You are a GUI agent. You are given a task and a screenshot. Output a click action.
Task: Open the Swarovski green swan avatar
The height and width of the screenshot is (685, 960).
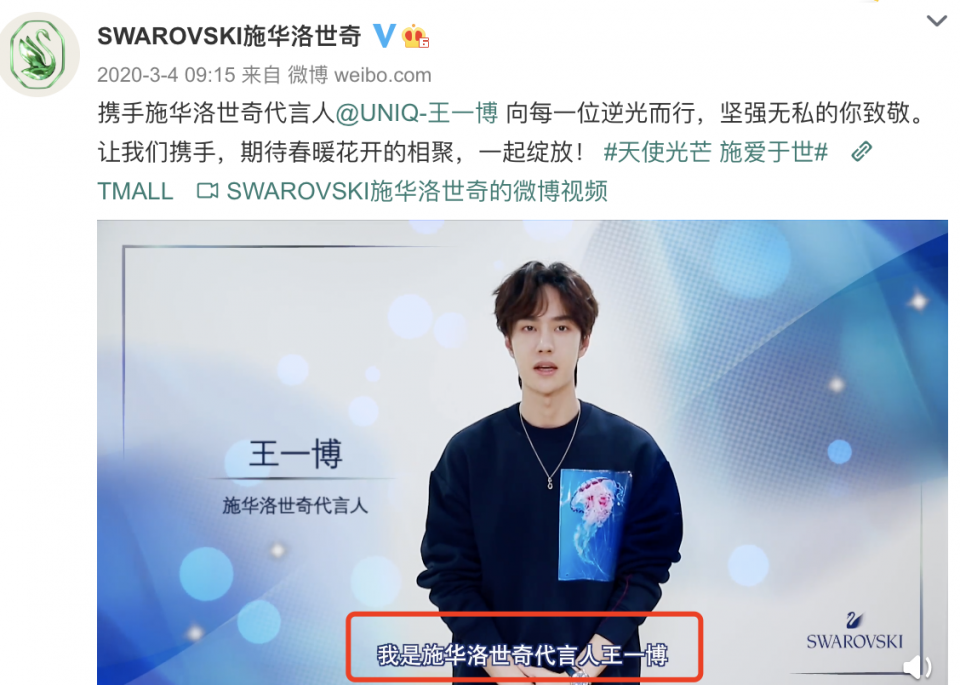[x=40, y=54]
